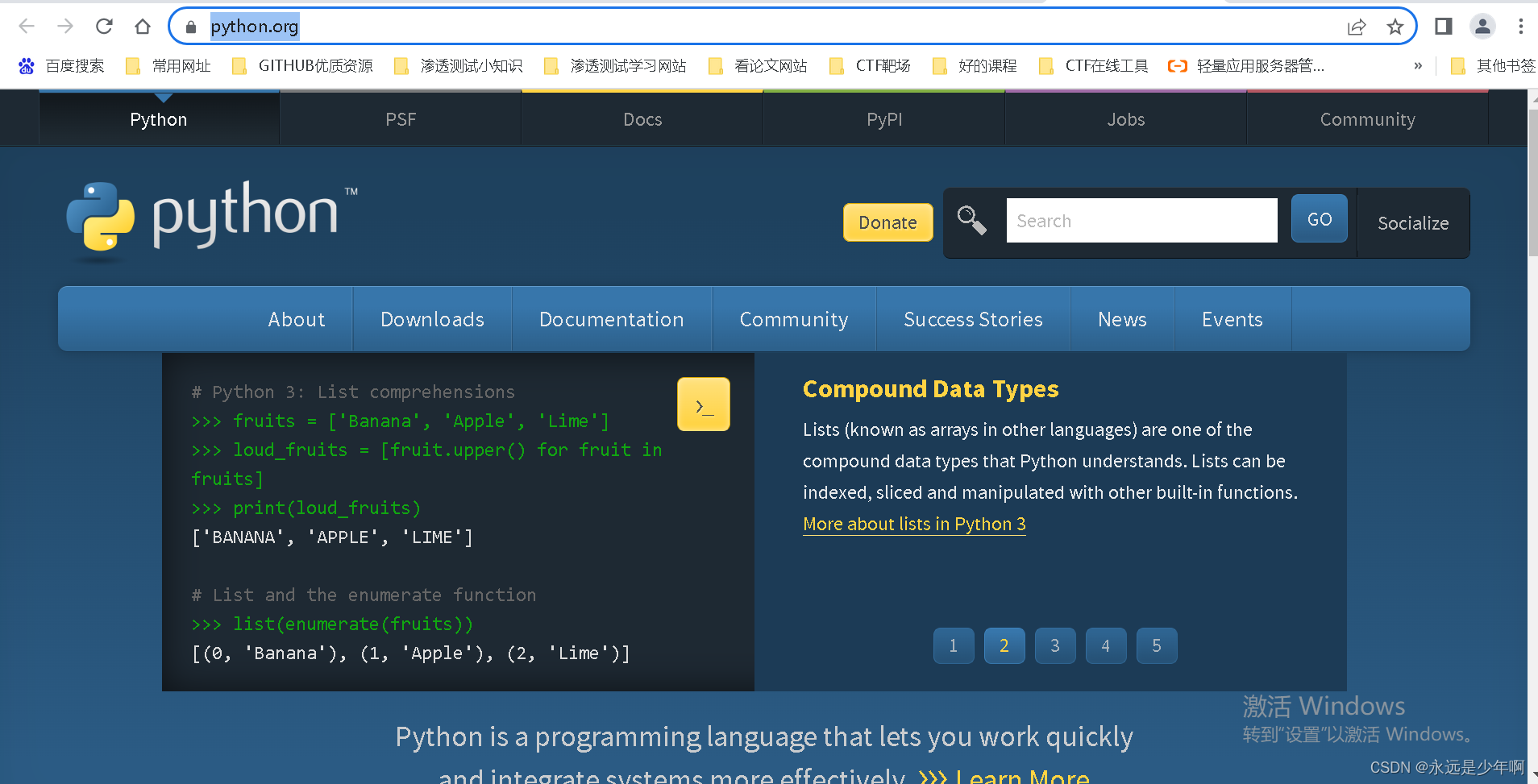Open the Community menu in main navigation
Image resolution: width=1538 pixels, height=784 pixels.
coord(794,319)
